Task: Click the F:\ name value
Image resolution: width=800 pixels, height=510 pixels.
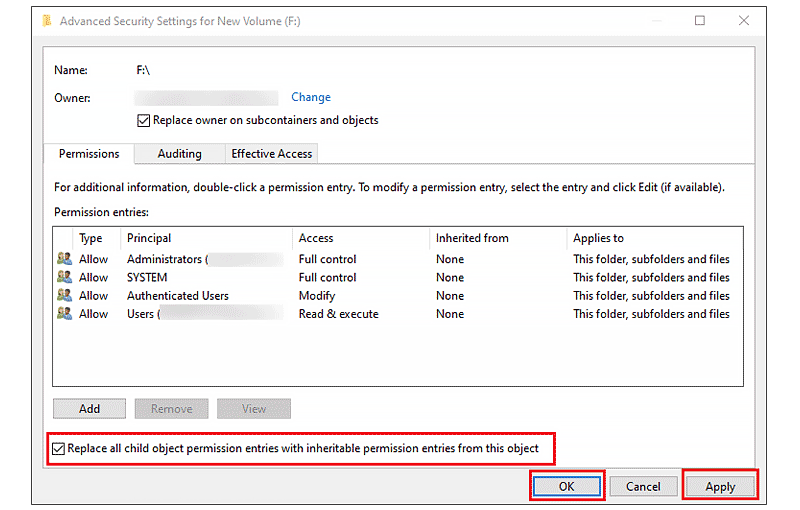Action: pos(143,70)
